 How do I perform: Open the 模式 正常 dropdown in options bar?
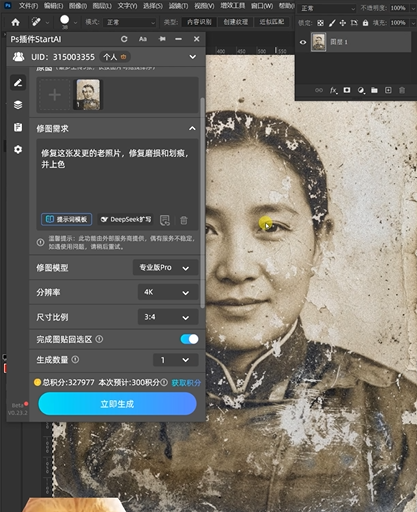pyautogui.click(x=130, y=22)
